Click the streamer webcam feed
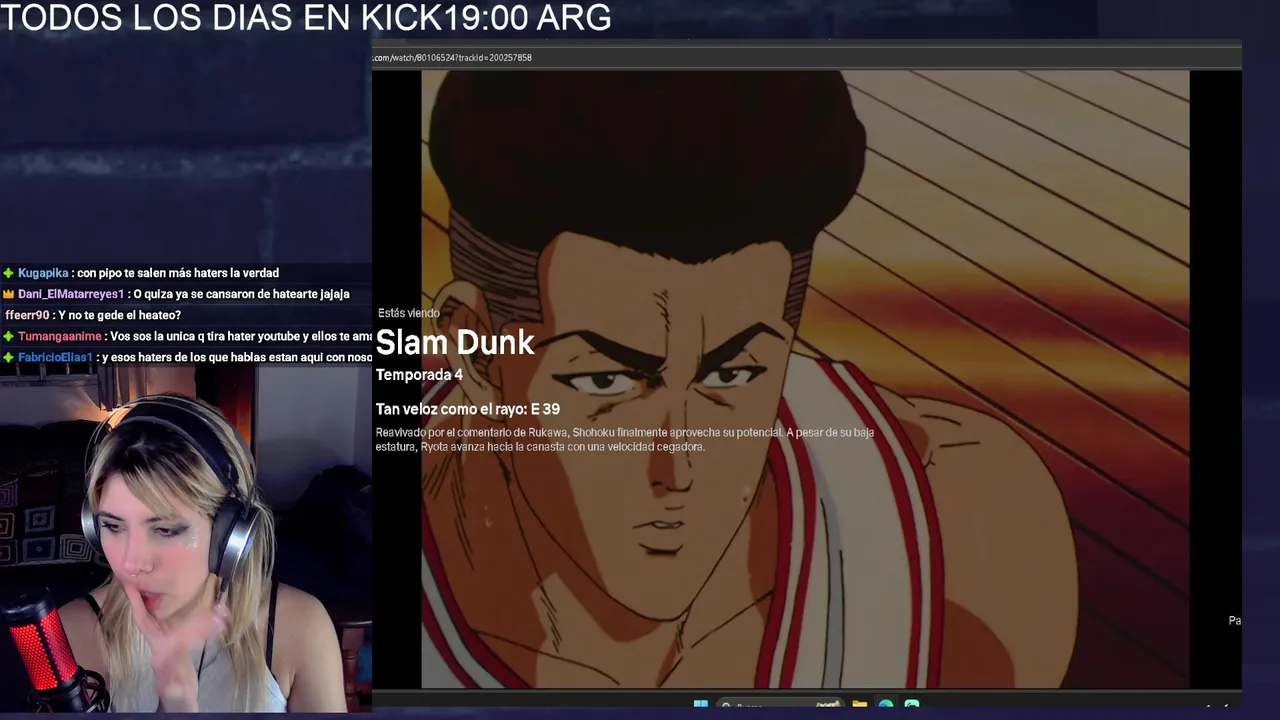The image size is (1280, 720). (185, 540)
